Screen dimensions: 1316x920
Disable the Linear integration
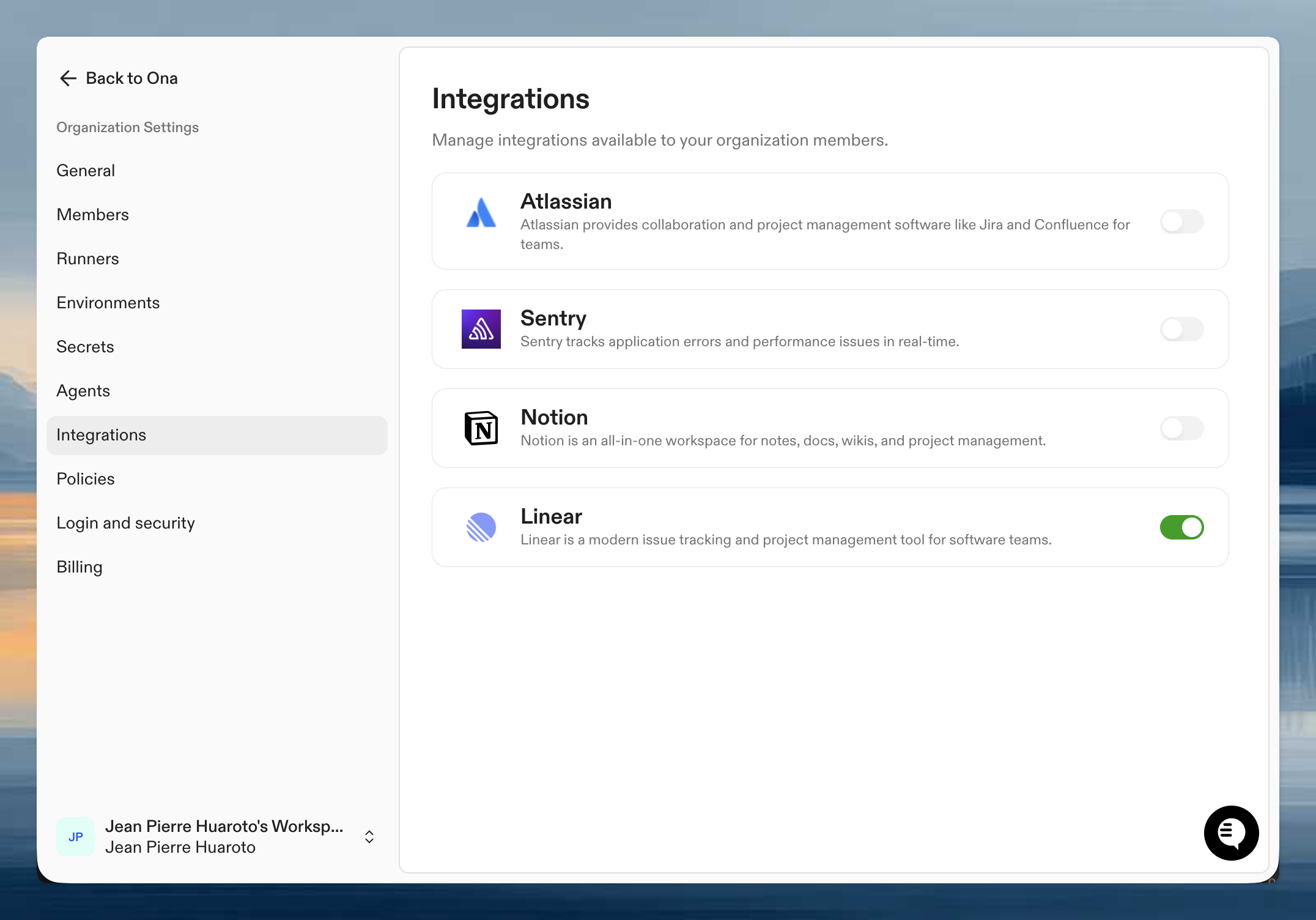pos(1181,527)
